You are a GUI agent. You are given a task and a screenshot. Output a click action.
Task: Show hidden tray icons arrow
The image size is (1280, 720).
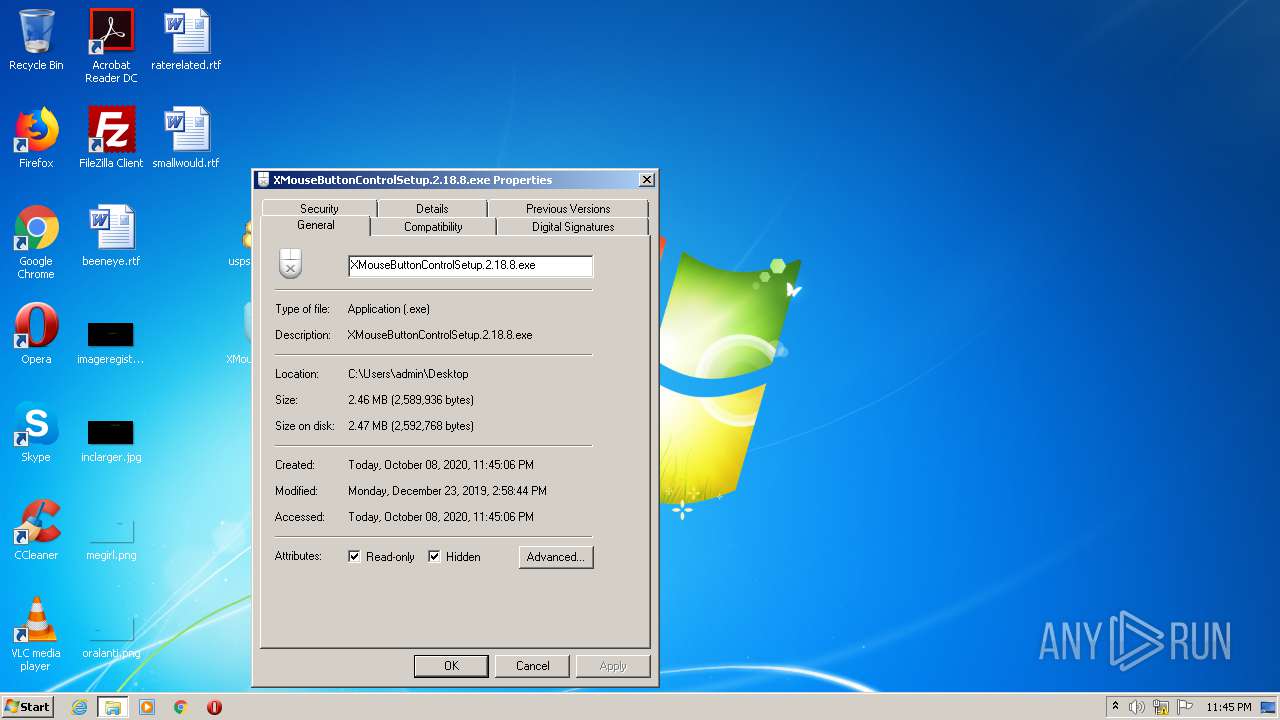coord(1115,707)
